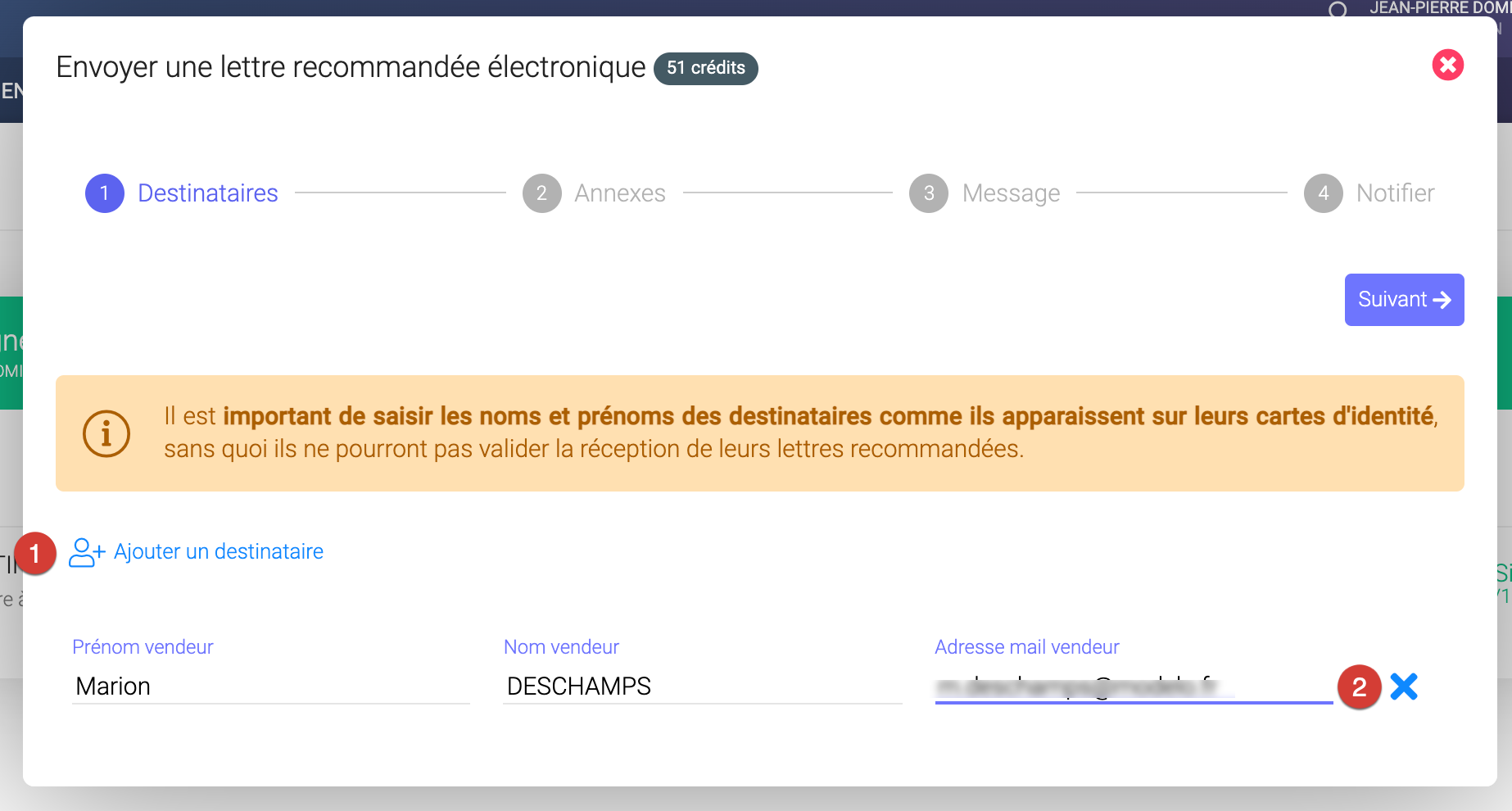Remove the recipient with the blue X
This screenshot has height=811, width=1512.
[1404, 686]
